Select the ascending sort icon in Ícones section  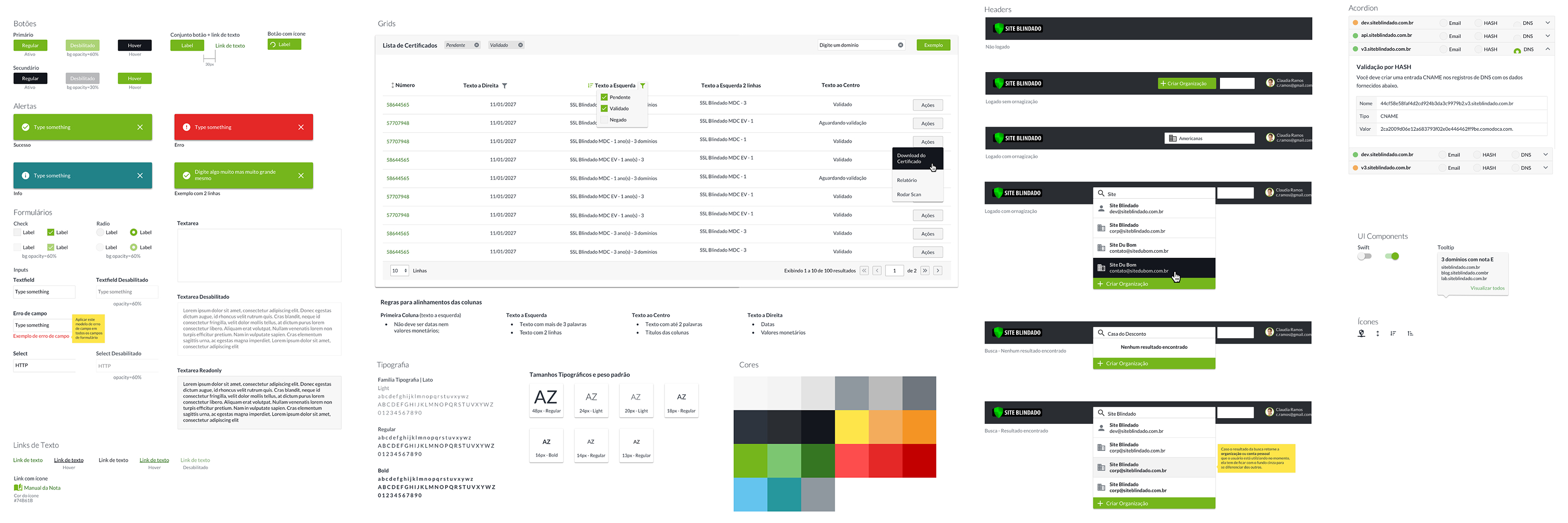(1410, 333)
